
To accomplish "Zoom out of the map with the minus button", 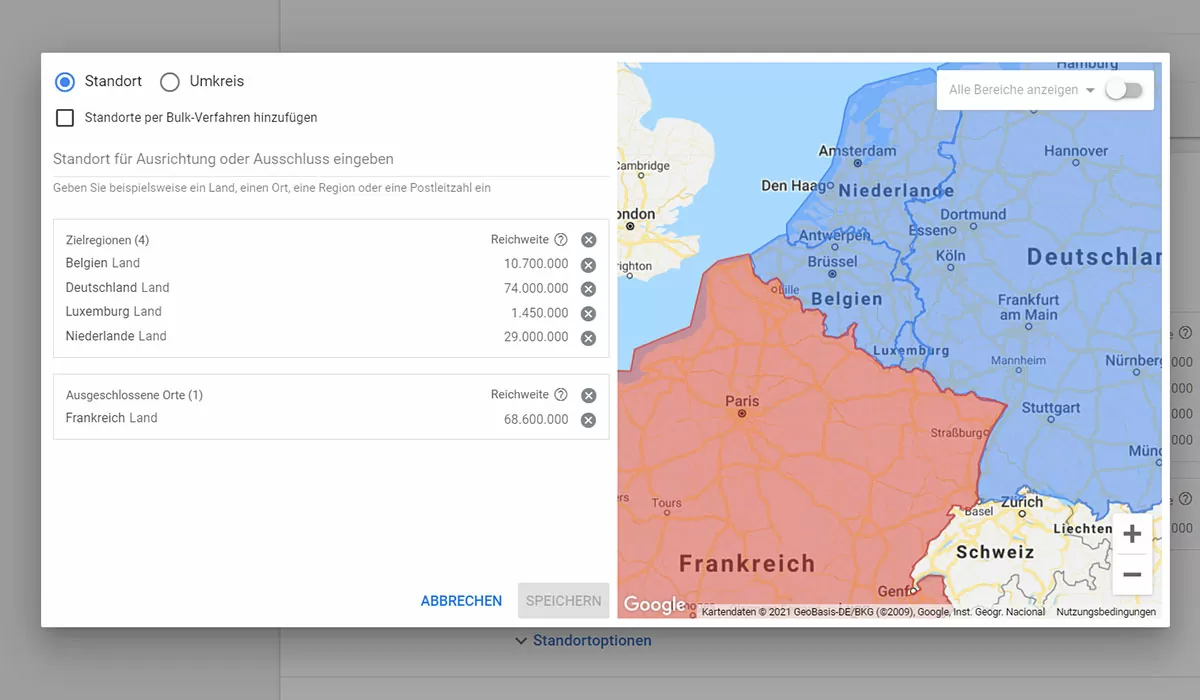I will pyautogui.click(x=1131, y=574).
